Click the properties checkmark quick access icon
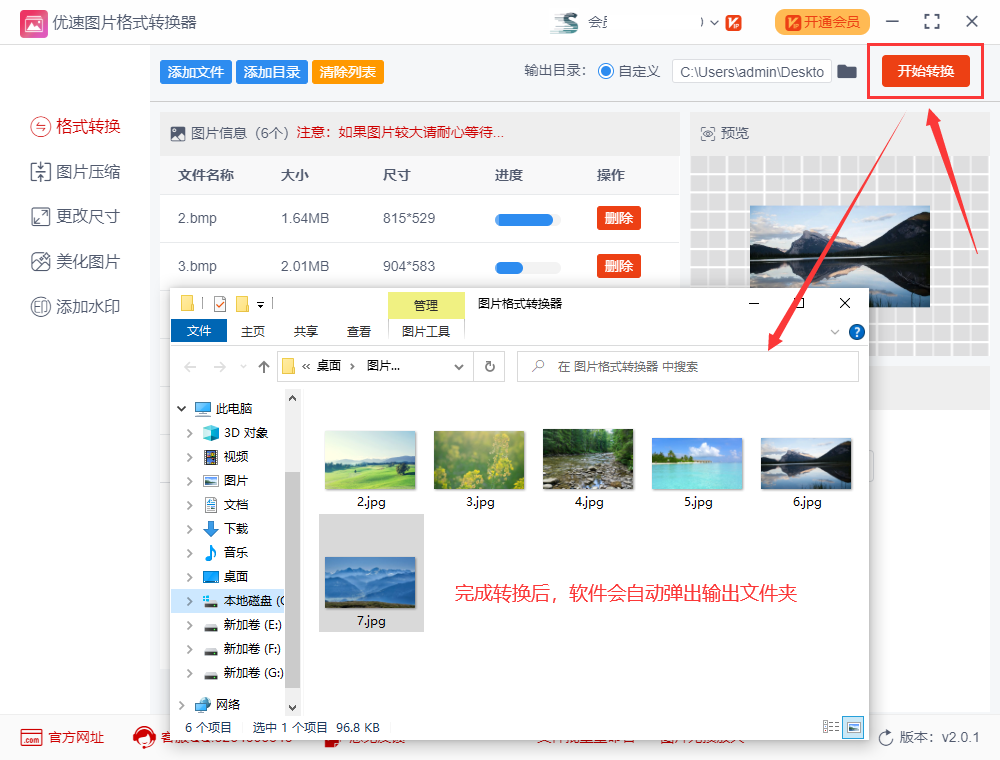 (x=220, y=303)
